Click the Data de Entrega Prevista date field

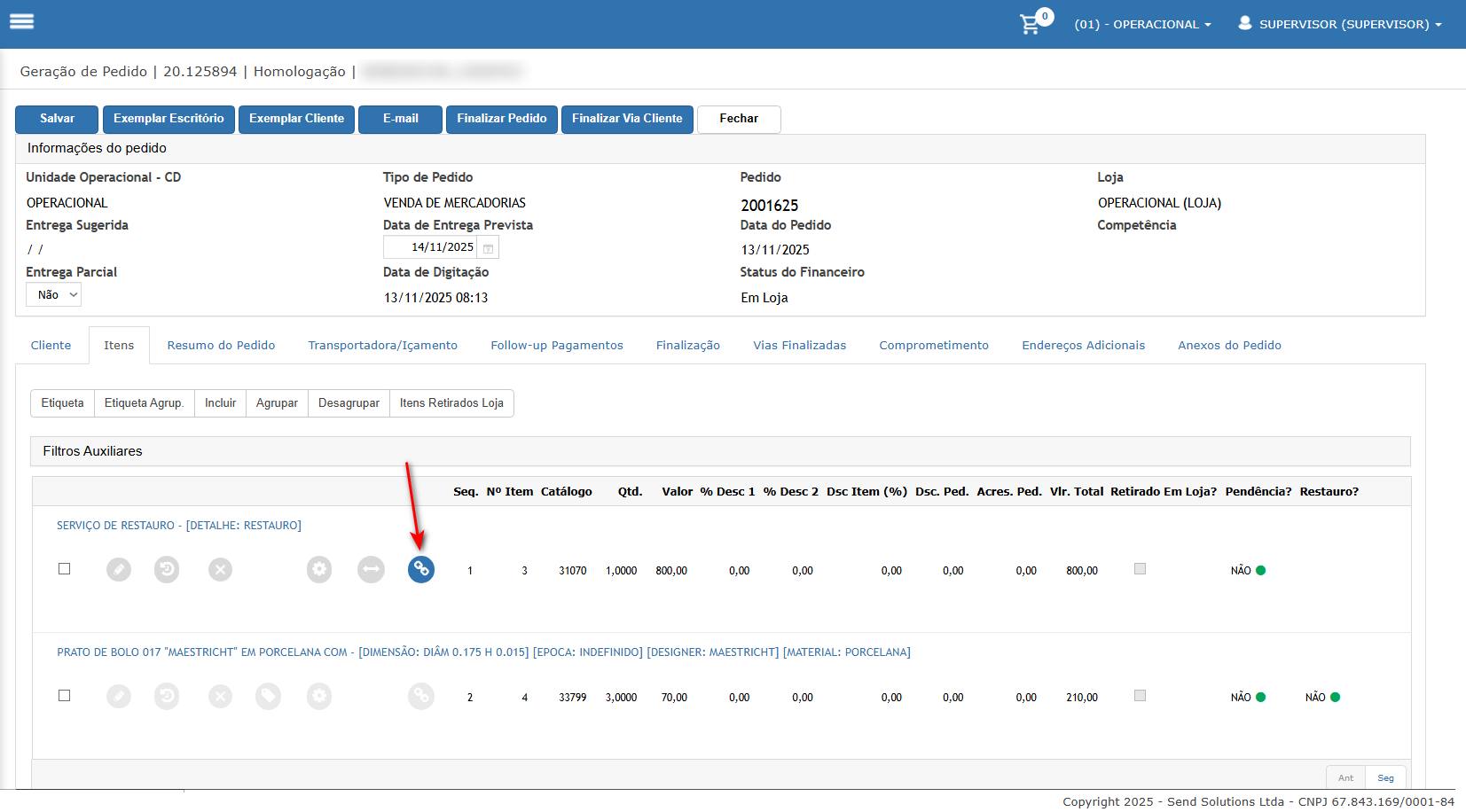(x=433, y=247)
